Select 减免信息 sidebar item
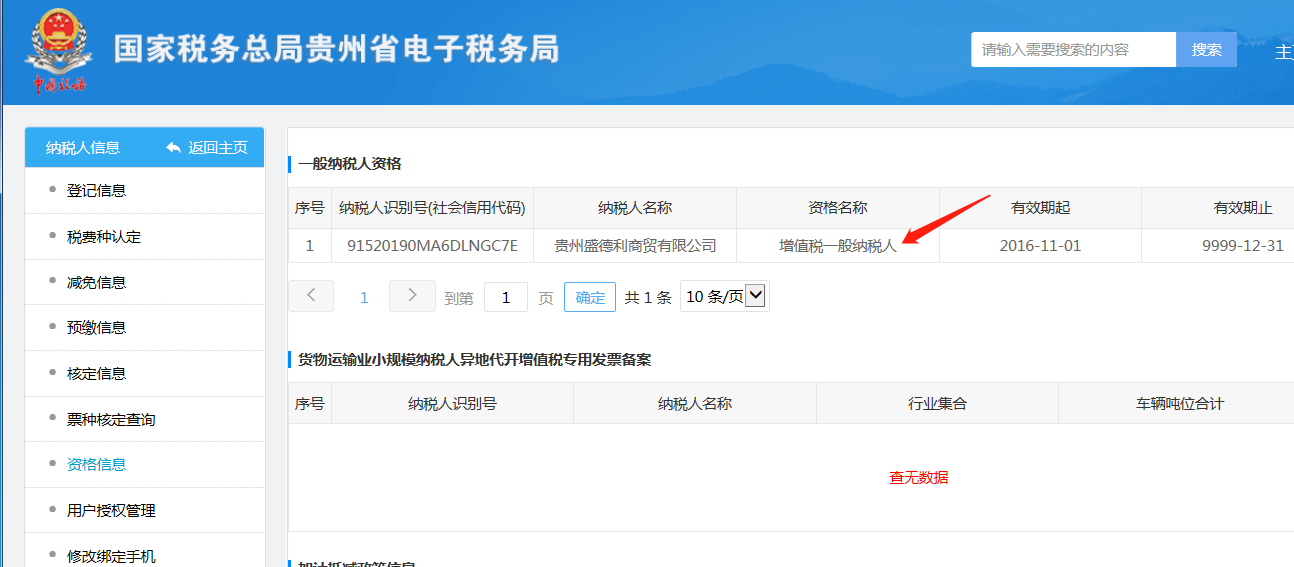 tap(96, 282)
